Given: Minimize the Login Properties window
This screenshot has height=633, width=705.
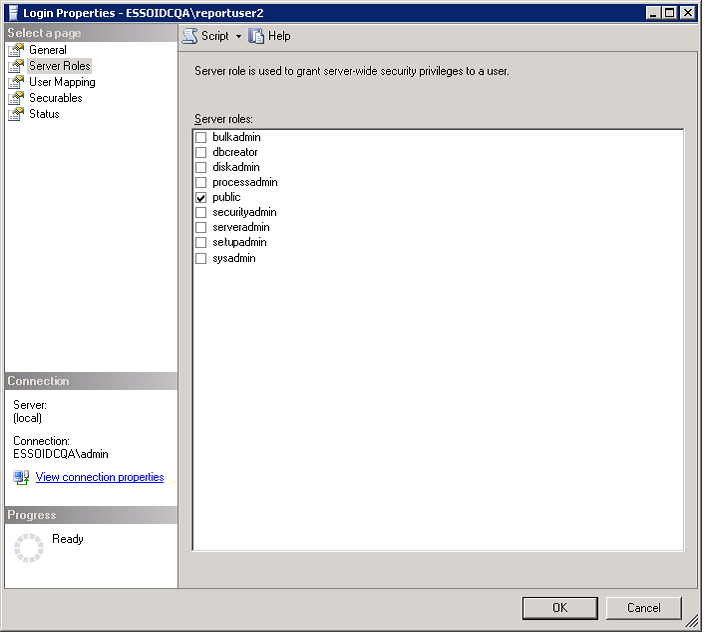Looking at the screenshot, I should coord(654,13).
